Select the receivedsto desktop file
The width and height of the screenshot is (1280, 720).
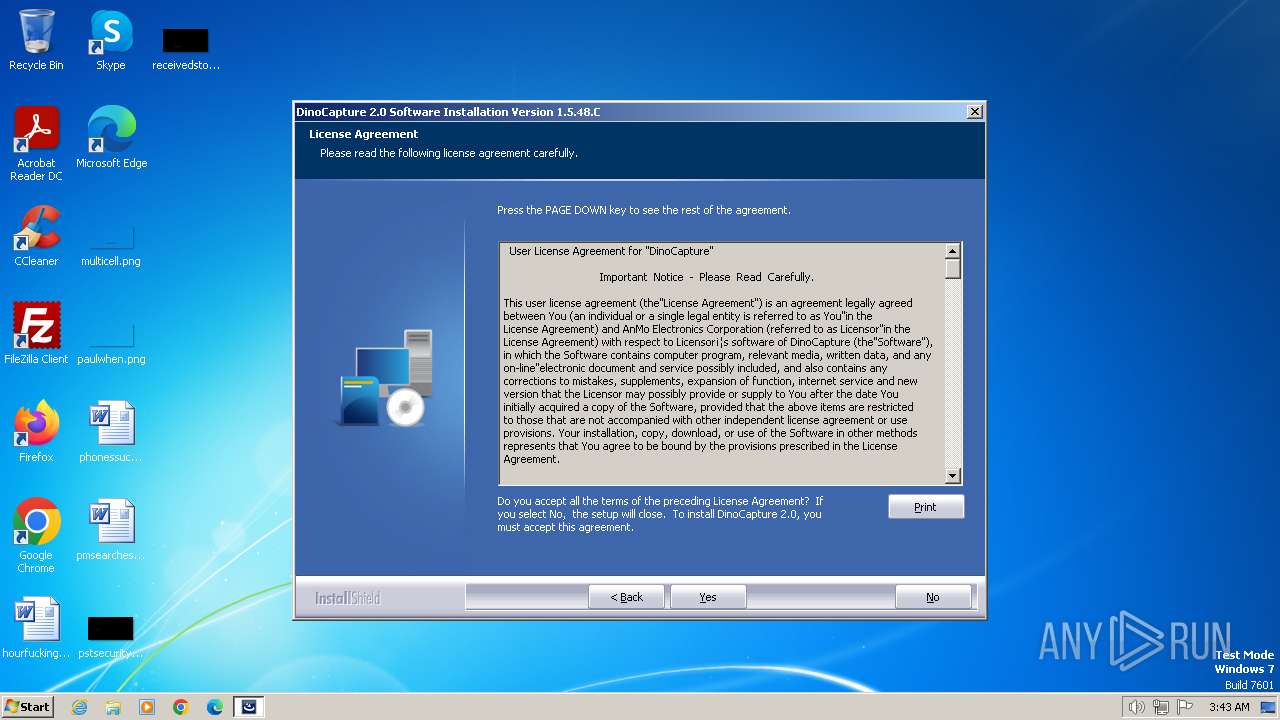coord(186,47)
